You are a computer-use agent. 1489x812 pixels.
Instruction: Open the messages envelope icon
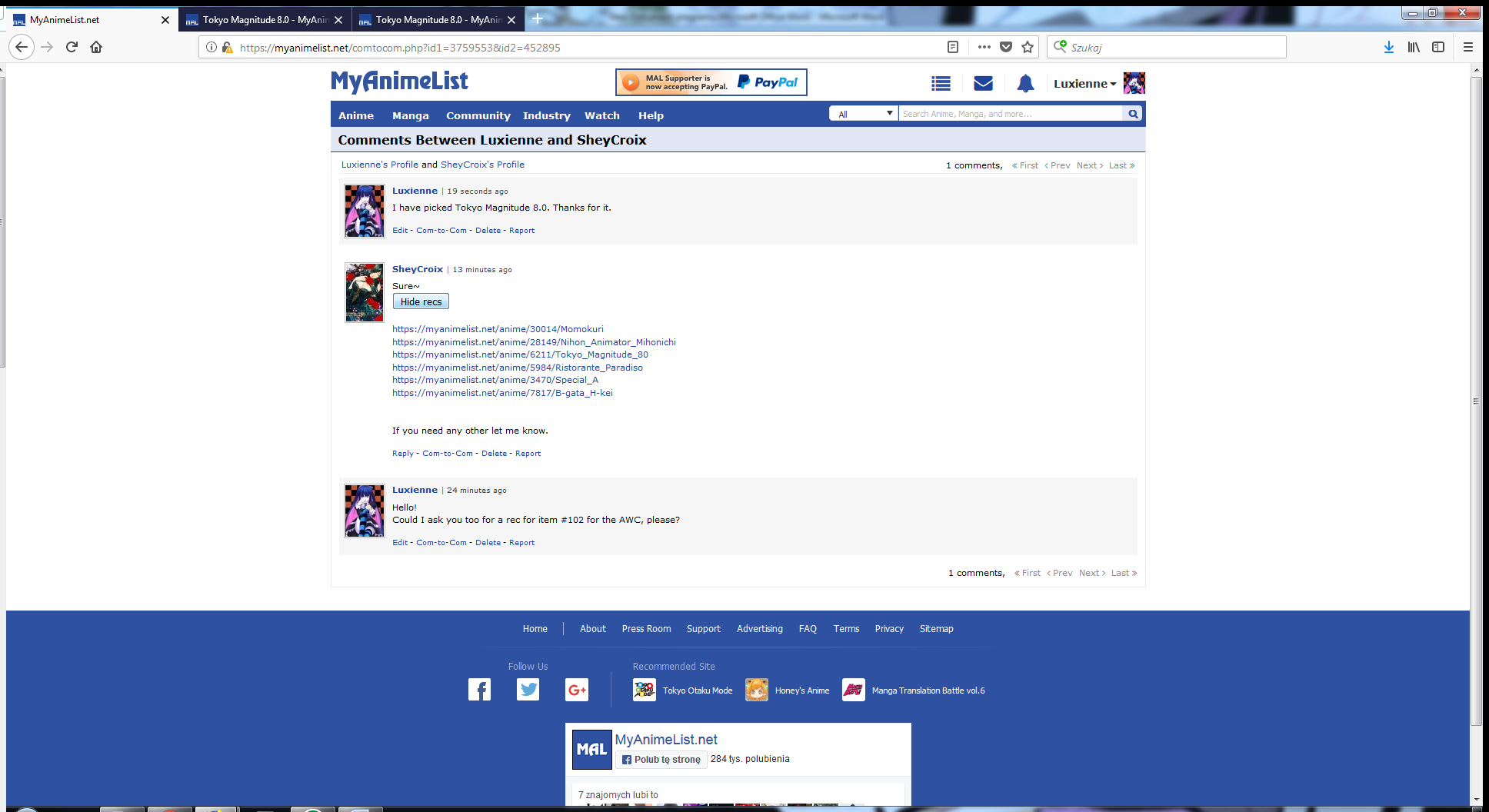[983, 84]
